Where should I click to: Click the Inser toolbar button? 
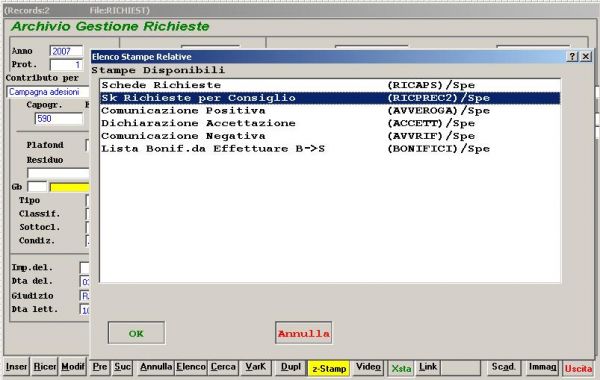click(16, 367)
